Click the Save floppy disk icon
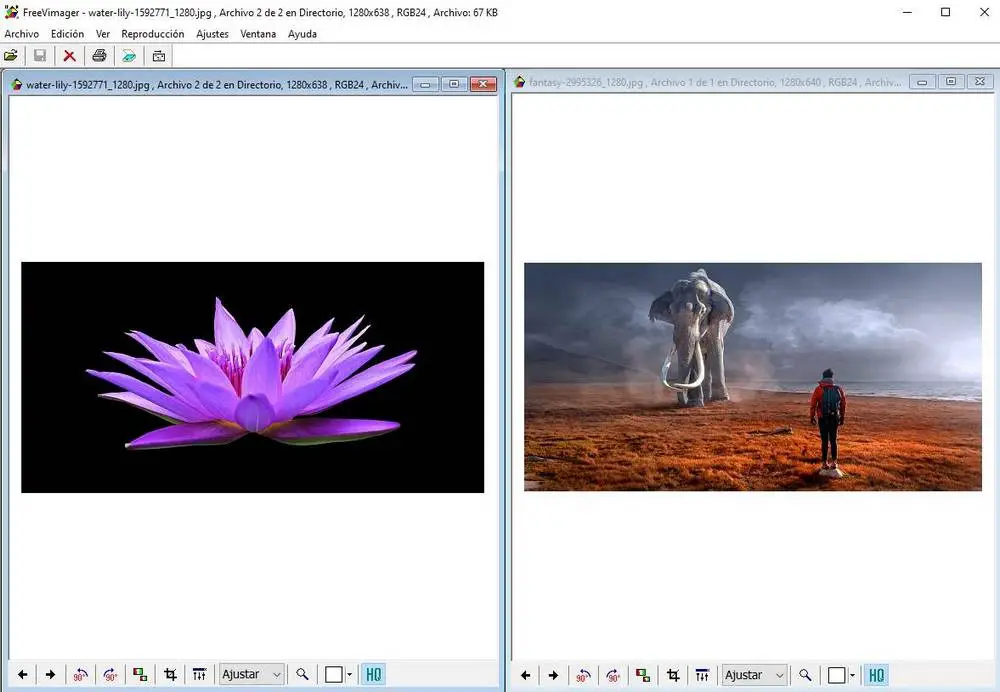This screenshot has width=1000, height=692. [40, 56]
